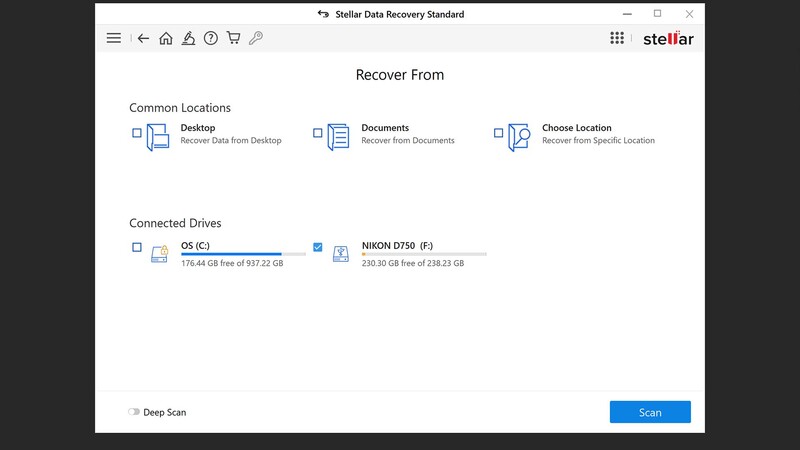This screenshot has height=450, width=800.
Task: Open the Help question mark icon
Action: (211, 38)
